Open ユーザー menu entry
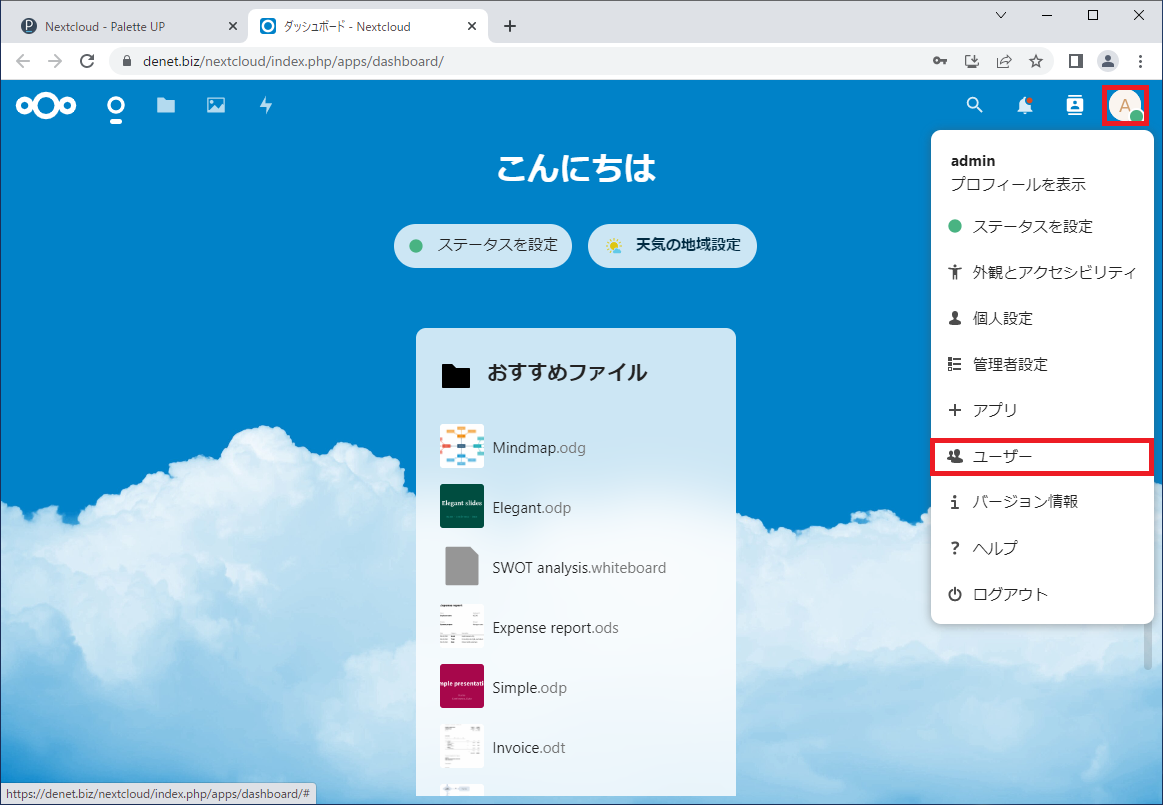 (1042, 456)
